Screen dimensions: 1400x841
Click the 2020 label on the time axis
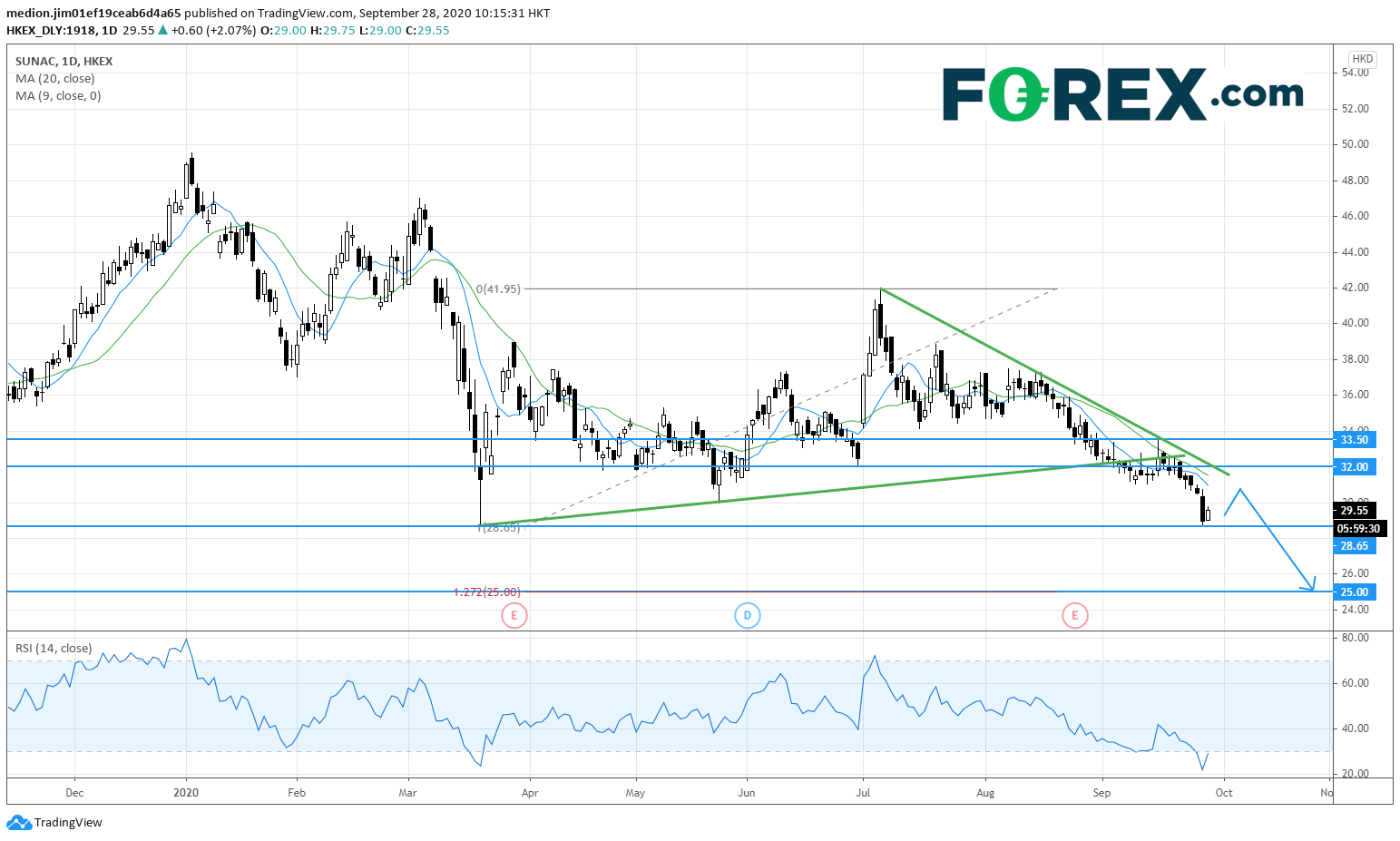pyautogui.click(x=186, y=793)
